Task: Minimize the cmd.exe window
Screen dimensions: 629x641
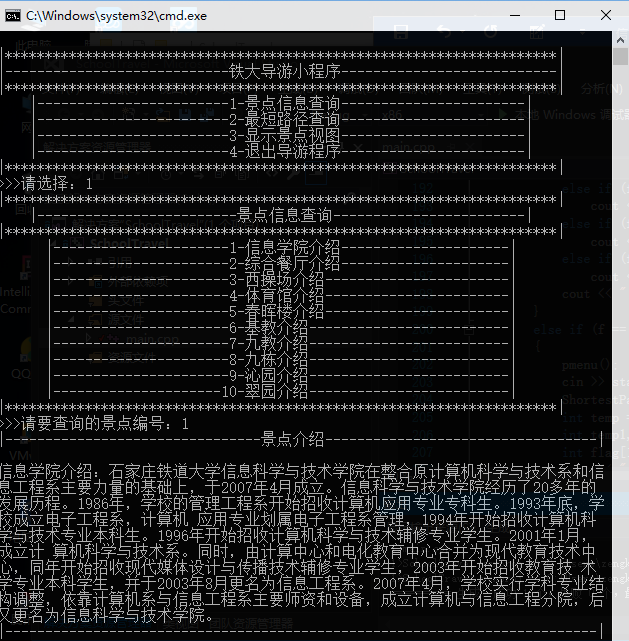Action: click(515, 16)
